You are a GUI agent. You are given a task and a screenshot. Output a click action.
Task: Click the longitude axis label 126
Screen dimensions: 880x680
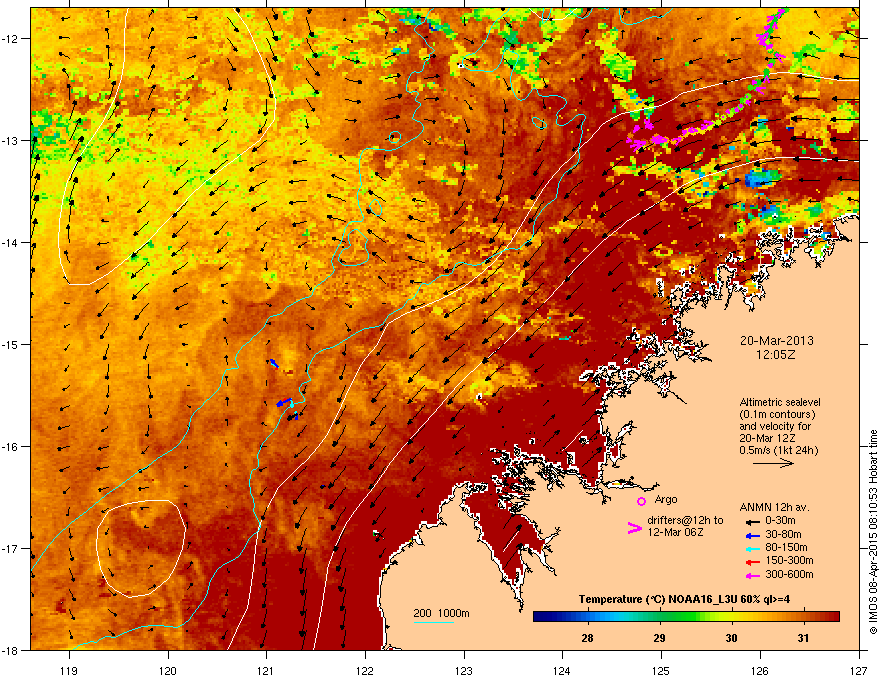tap(760, 670)
